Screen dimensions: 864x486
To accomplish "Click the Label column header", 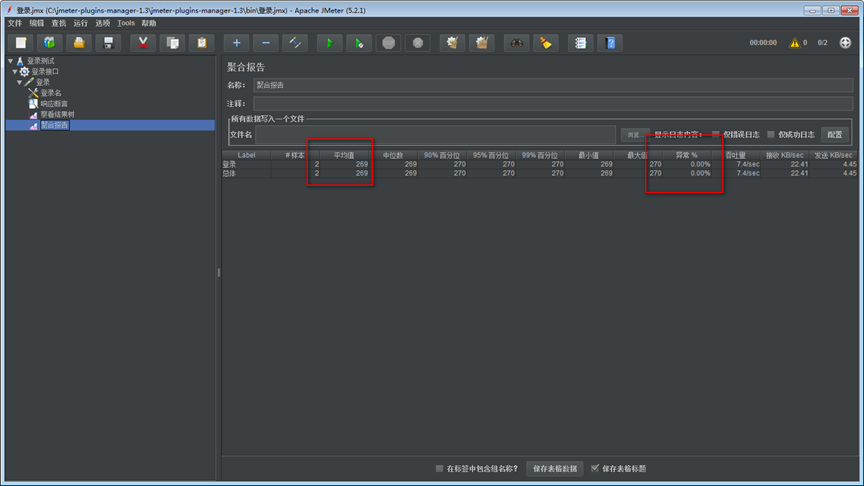I will coord(246,155).
